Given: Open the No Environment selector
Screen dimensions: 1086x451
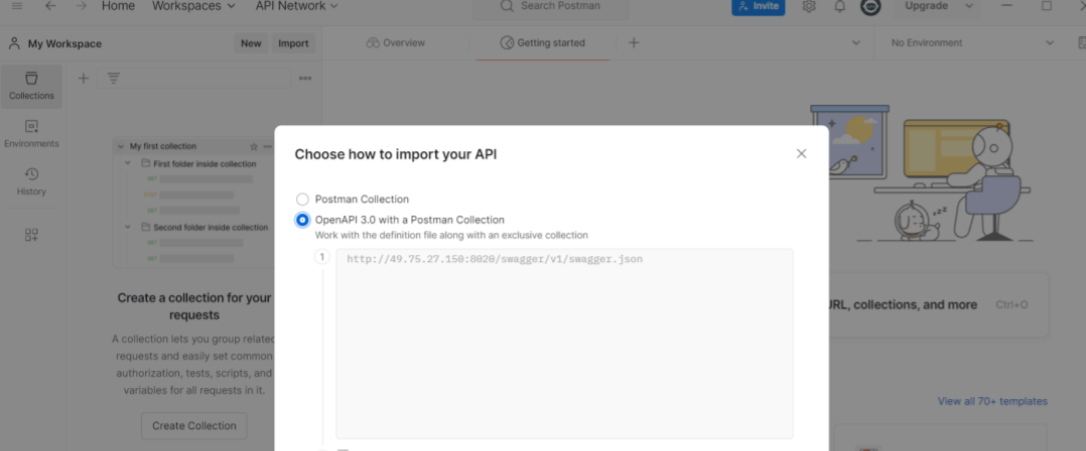Looking at the screenshot, I should click(972, 43).
